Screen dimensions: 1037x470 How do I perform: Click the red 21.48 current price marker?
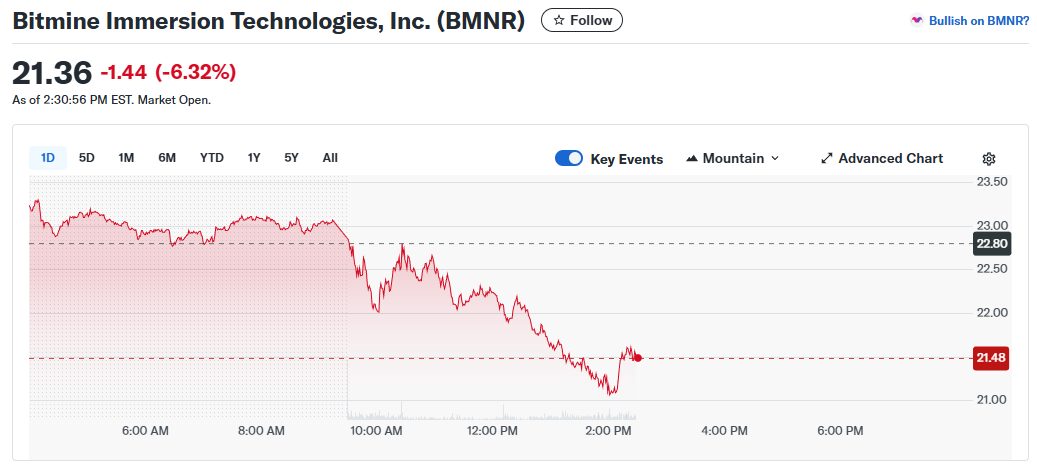[x=990, y=358]
